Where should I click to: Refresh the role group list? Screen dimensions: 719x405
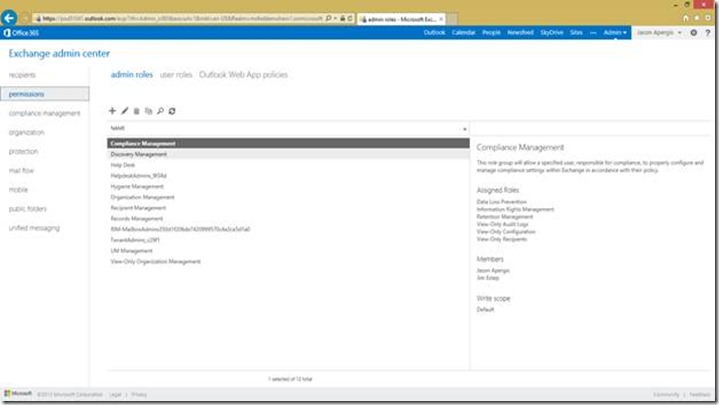click(172, 111)
